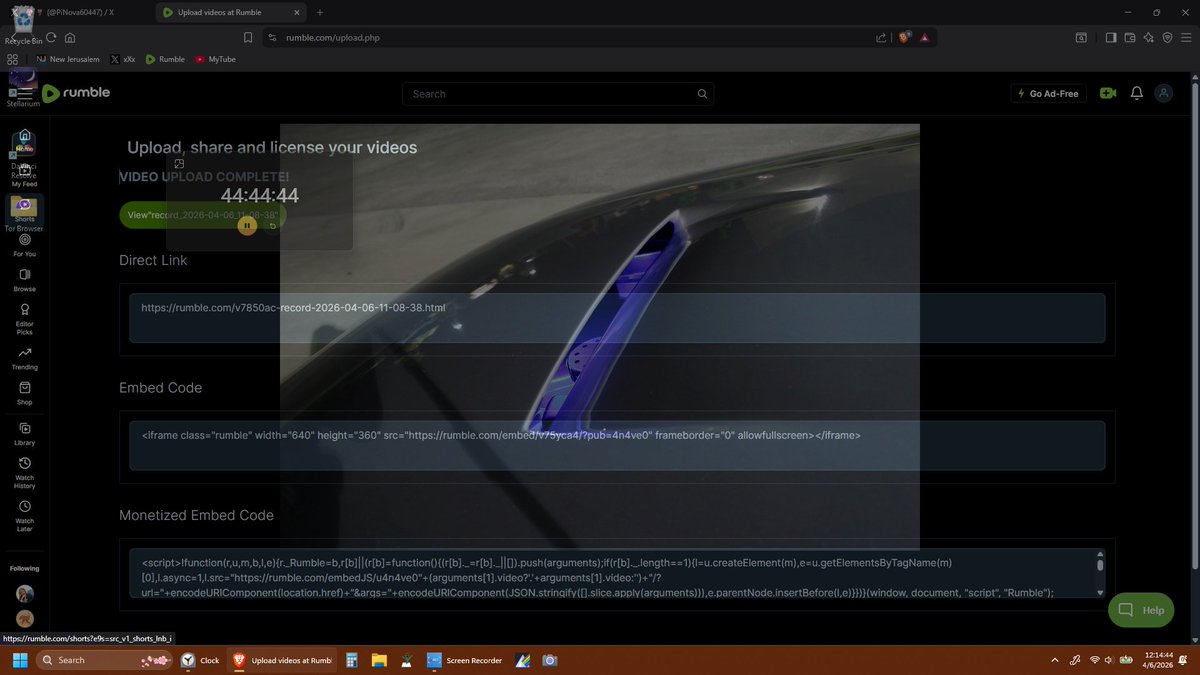Pause the screen recorder overlay

[247, 226]
